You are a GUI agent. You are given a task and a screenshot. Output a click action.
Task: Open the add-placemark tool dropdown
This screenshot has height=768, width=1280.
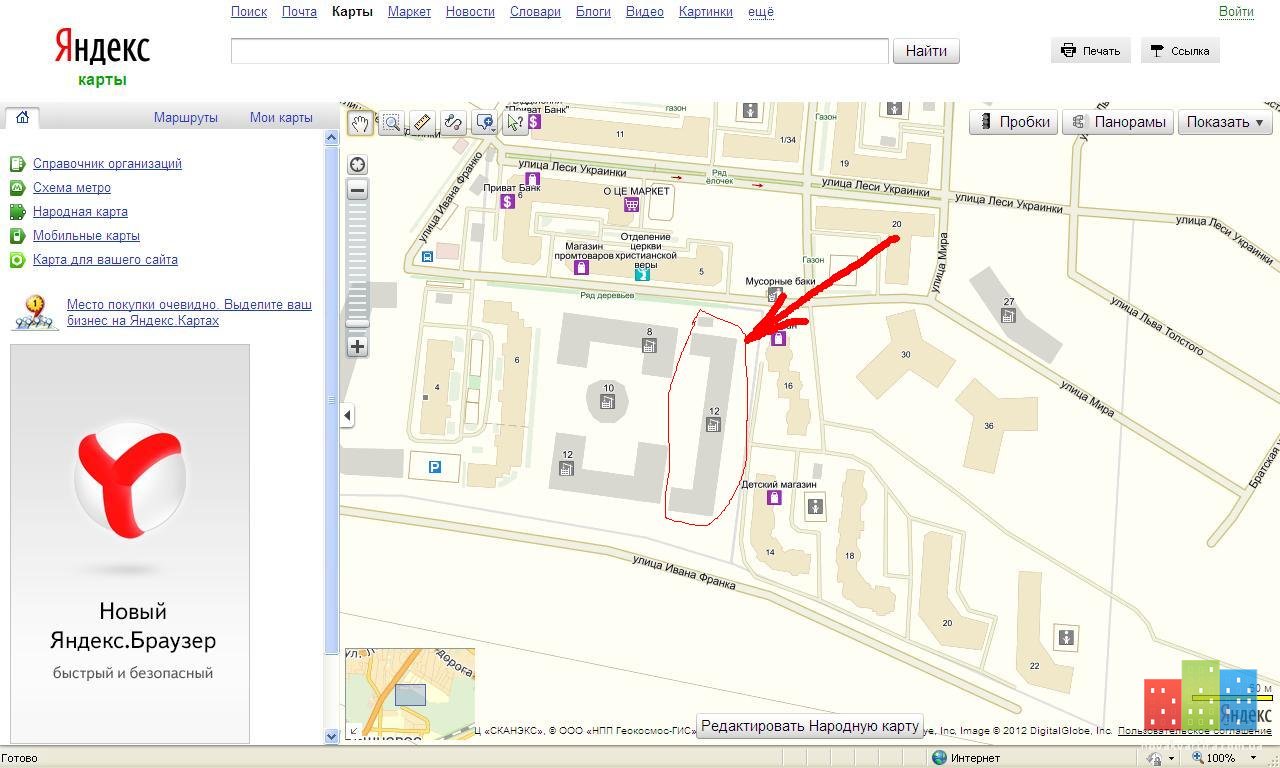click(484, 123)
